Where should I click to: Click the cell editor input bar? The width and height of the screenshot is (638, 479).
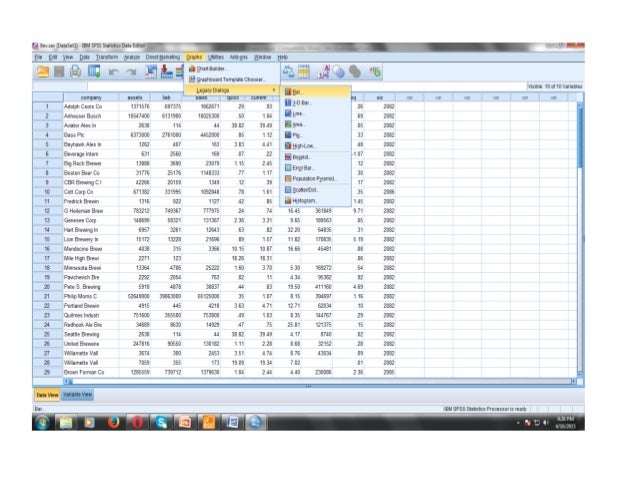tap(305, 86)
